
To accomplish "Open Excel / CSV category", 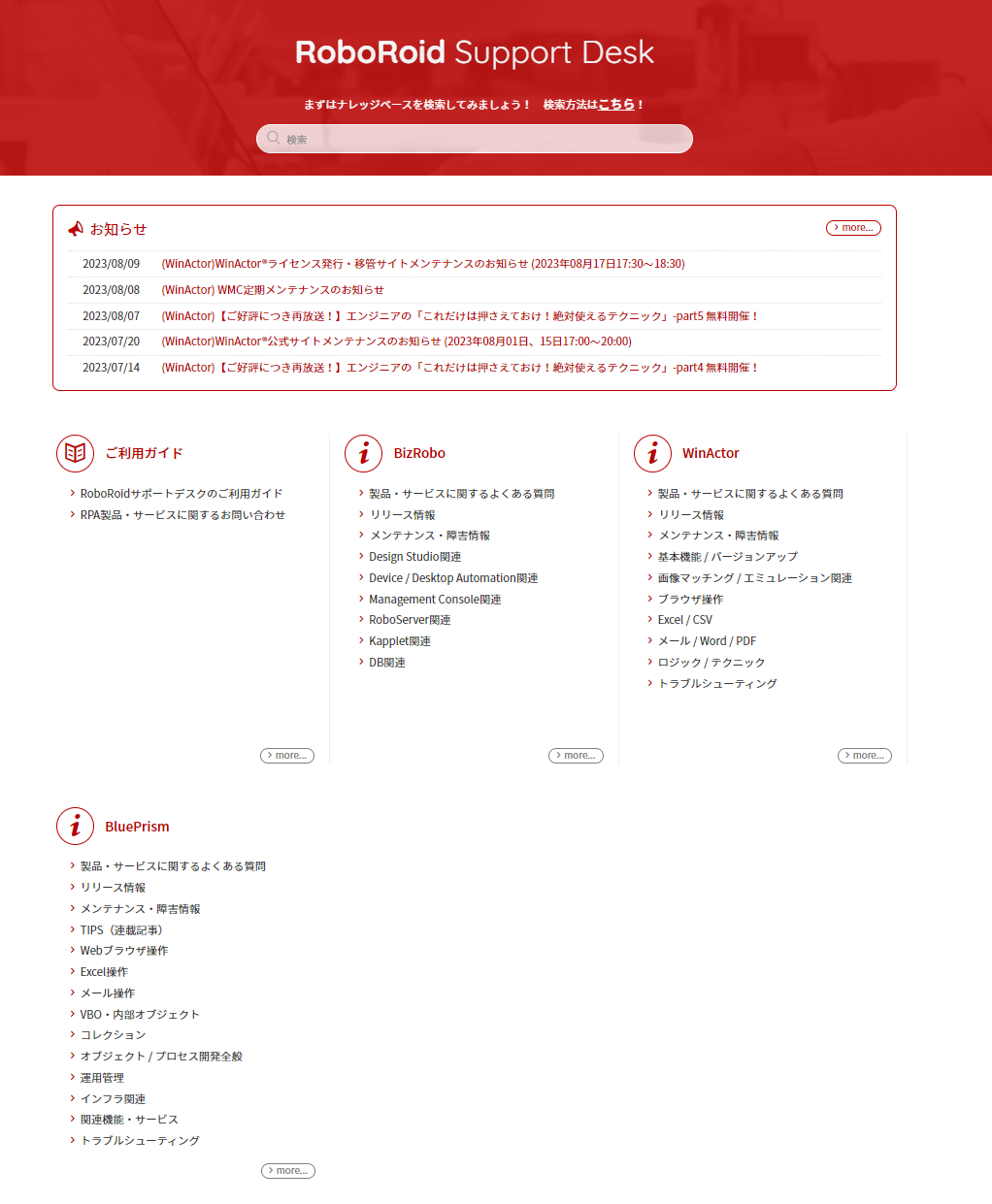I will coord(685,620).
